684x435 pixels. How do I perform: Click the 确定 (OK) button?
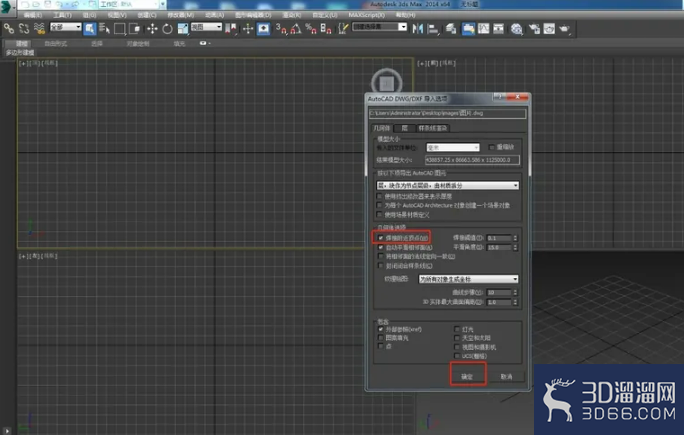[x=466, y=376]
